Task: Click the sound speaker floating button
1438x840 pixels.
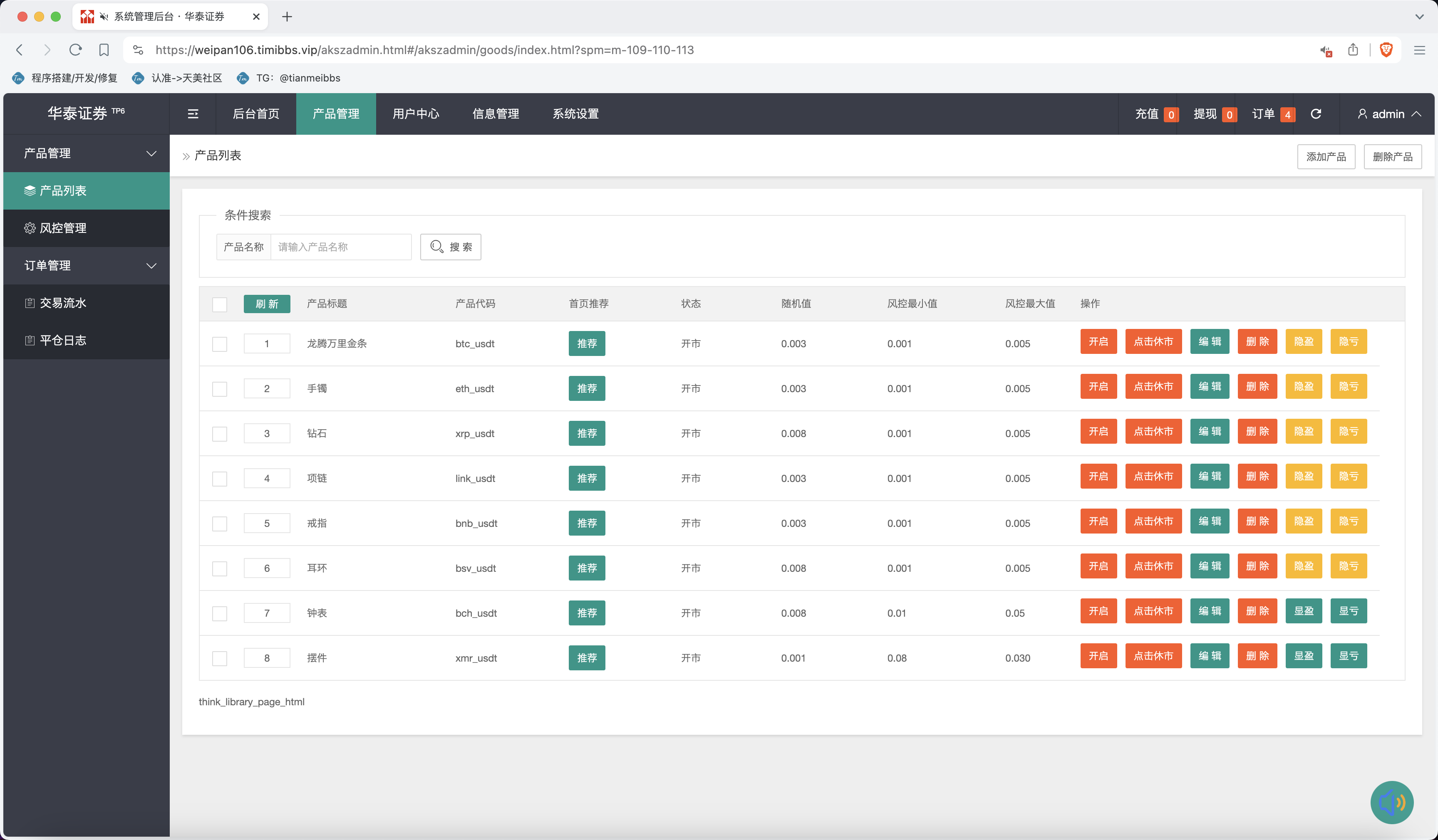Action: [1392, 802]
